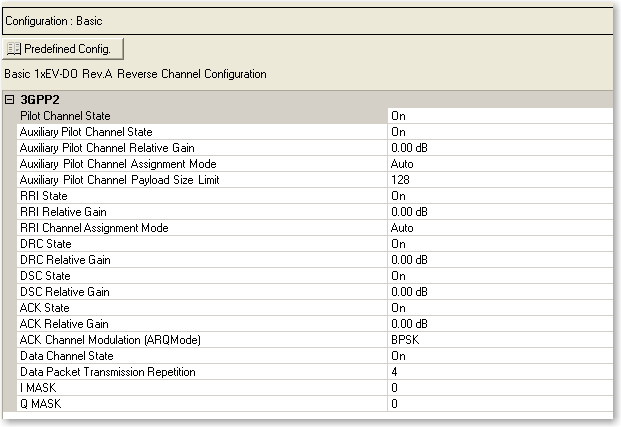
Task: Open ACK Channel Modulation BPSK dropdown
Action: coord(498,340)
